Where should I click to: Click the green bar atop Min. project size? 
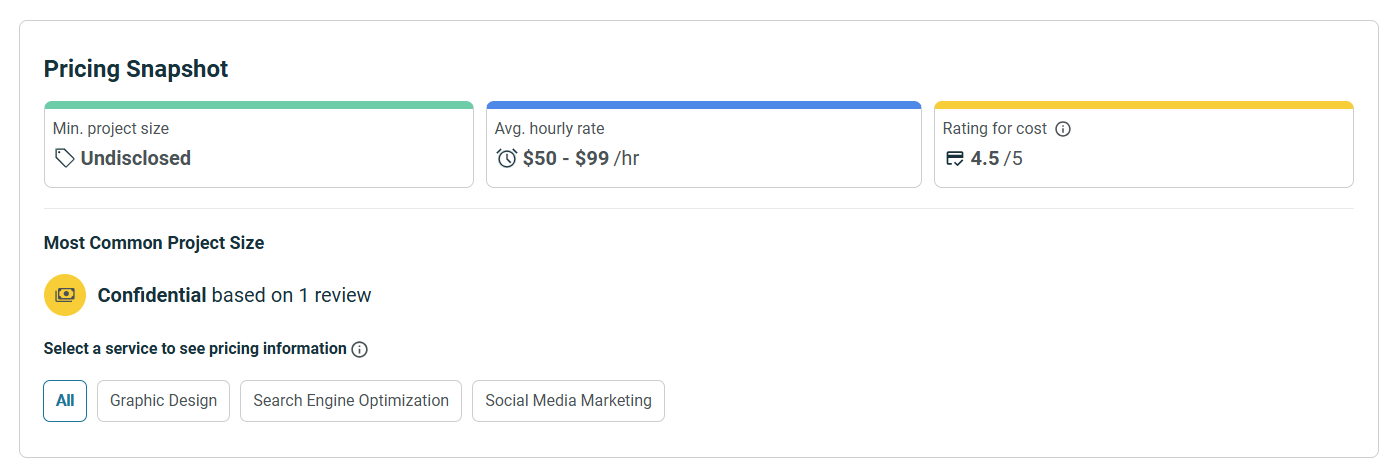click(258, 104)
